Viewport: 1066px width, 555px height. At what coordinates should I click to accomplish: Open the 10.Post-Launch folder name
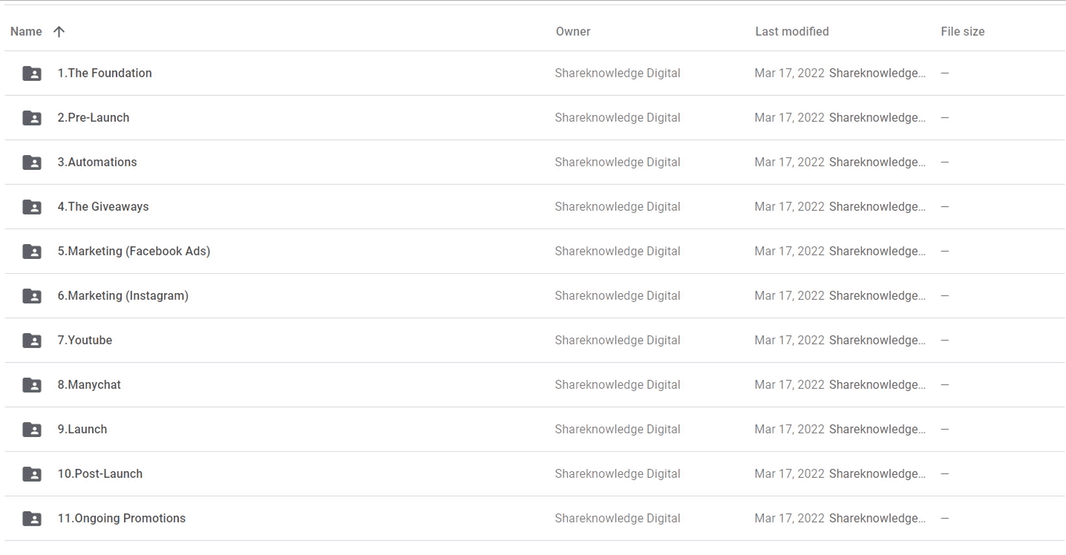100,473
